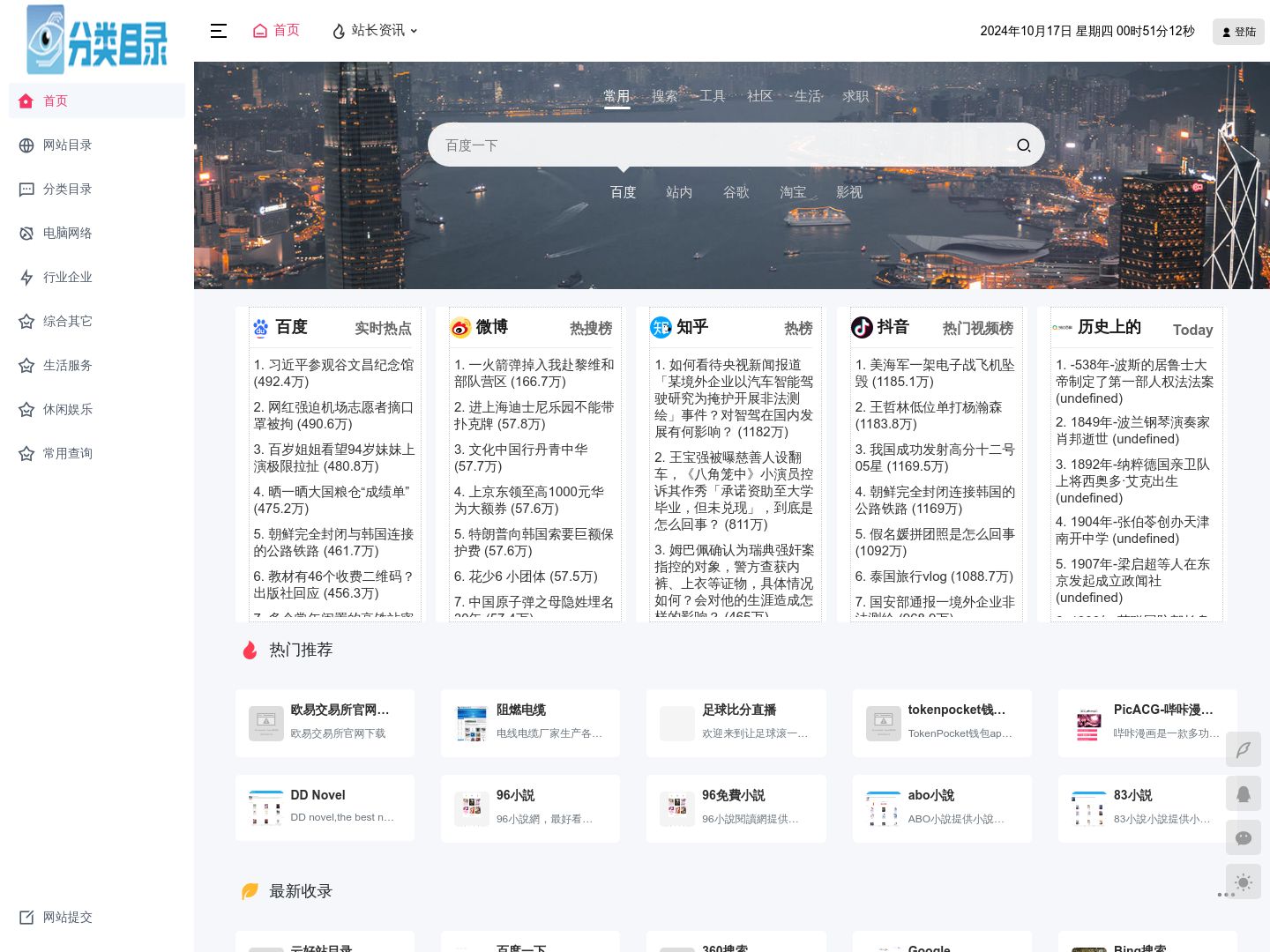Viewport: 1270px width, 952px height.
Task: Click 热门视频榜 label in 抖音 panel
Action: [x=977, y=329]
